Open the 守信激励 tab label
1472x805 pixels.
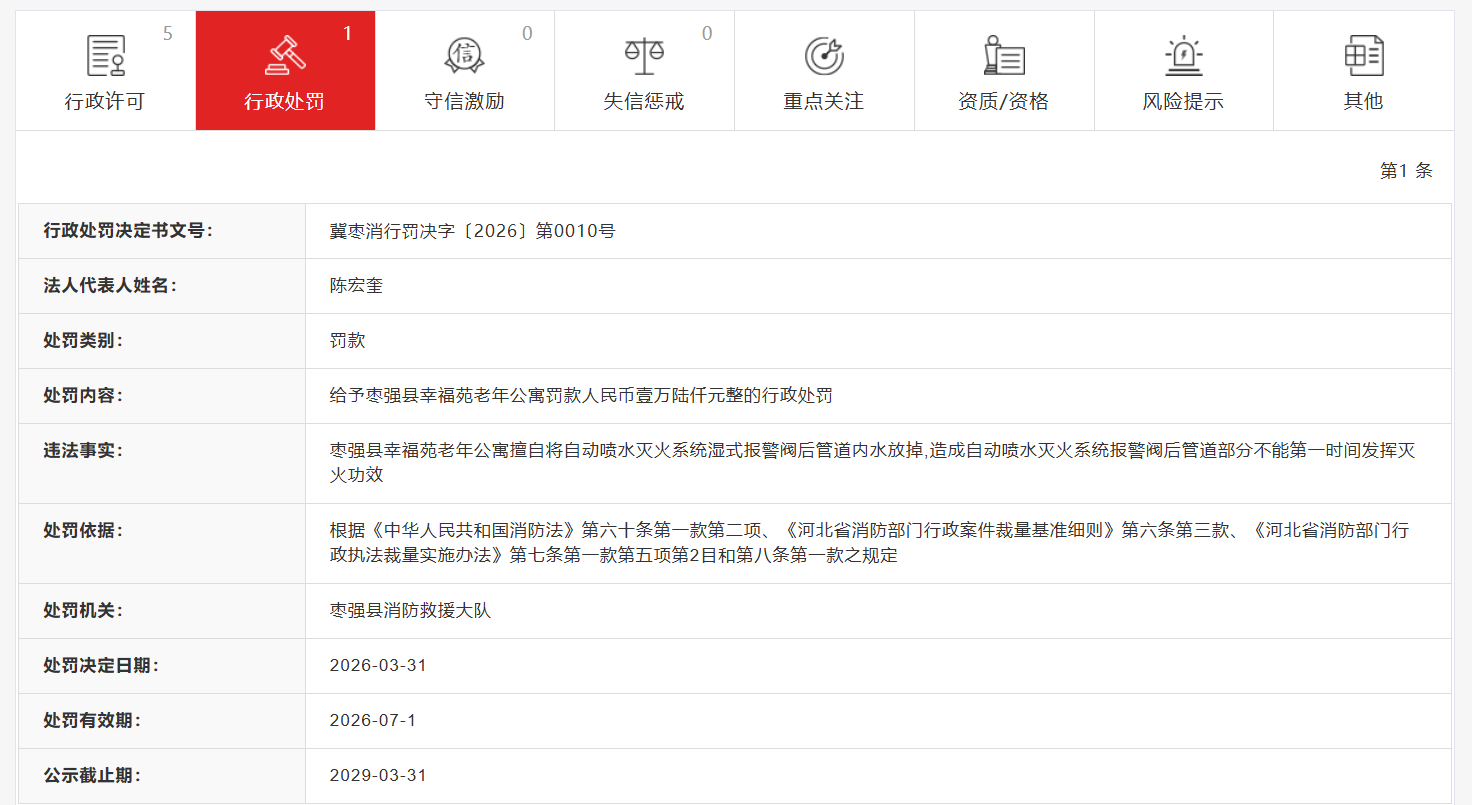click(x=464, y=102)
